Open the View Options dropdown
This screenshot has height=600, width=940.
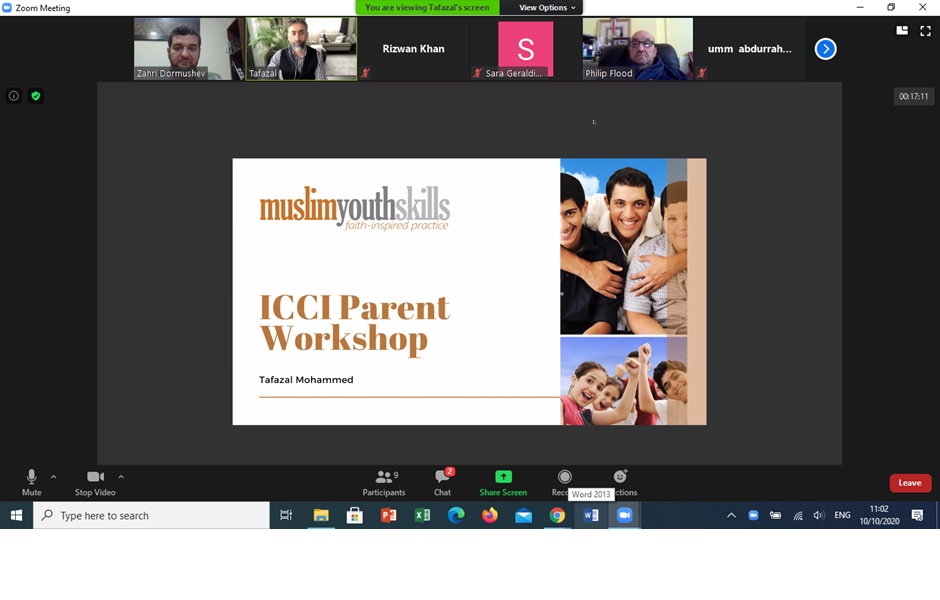pyautogui.click(x=547, y=8)
